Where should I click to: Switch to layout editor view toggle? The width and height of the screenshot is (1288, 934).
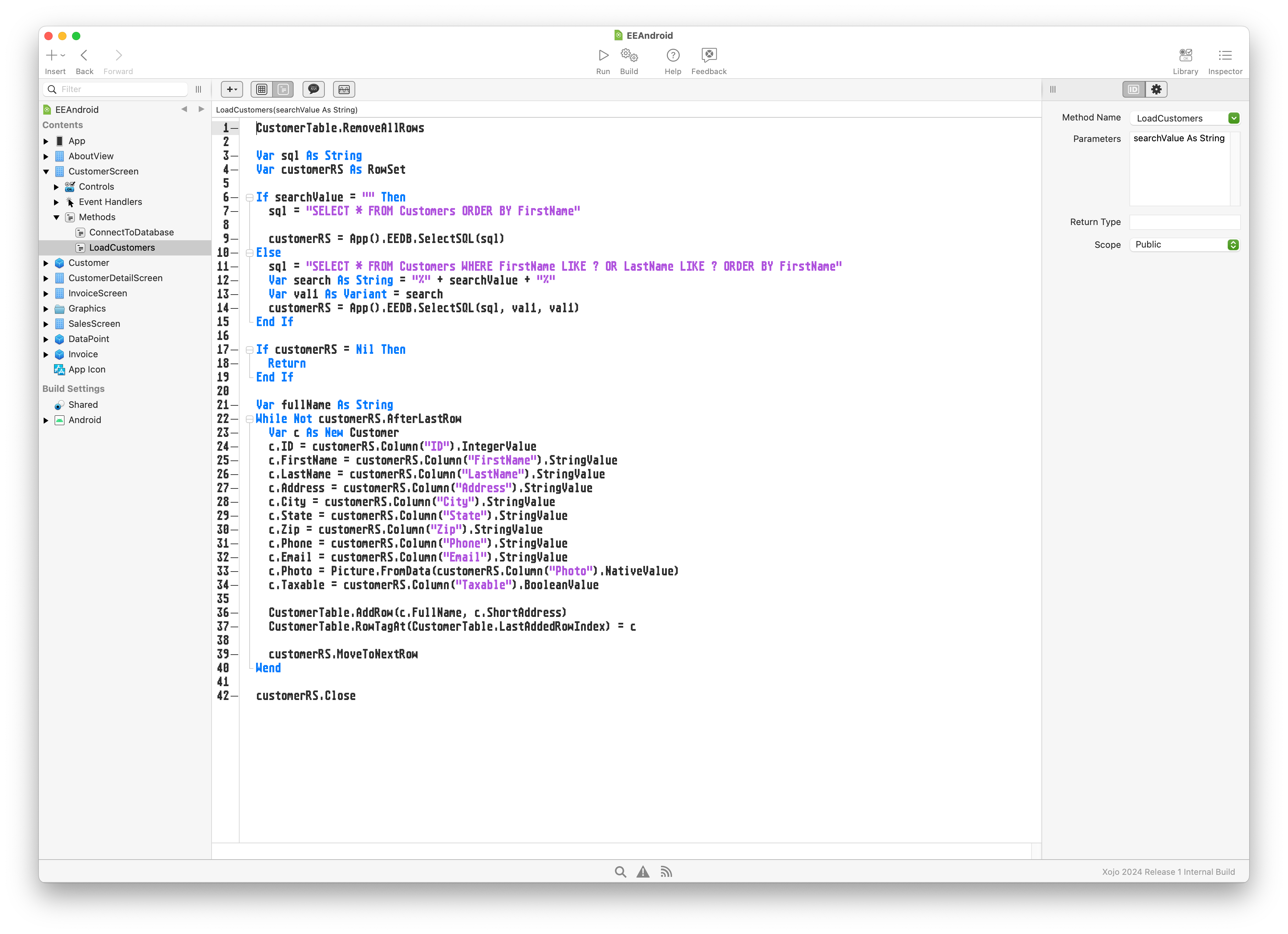pyautogui.click(x=262, y=89)
